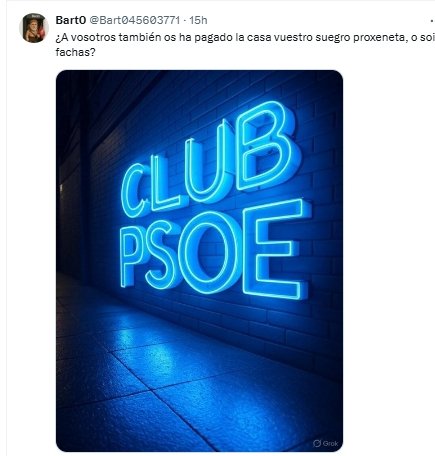Click the word 'fachas?' in tweet text
Viewport: 435px width, 456px height.
(x=75, y=52)
